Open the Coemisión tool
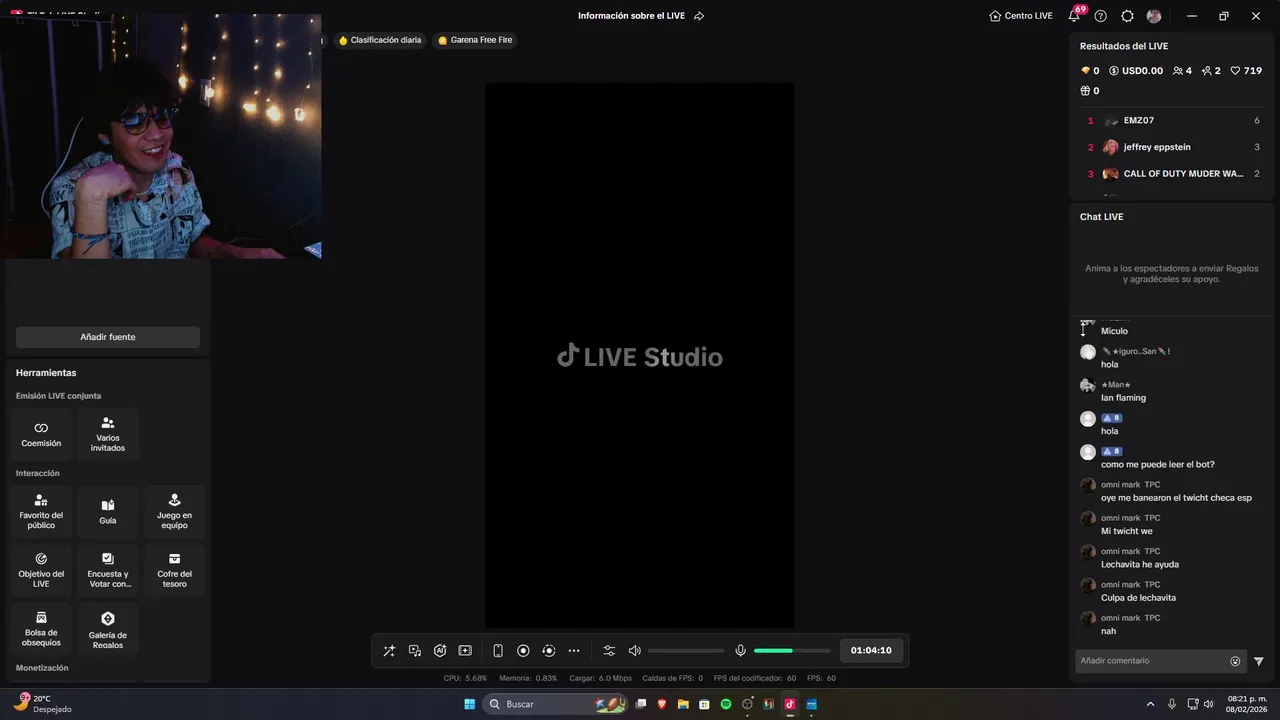Screen dimensions: 1280x720 point(41,435)
